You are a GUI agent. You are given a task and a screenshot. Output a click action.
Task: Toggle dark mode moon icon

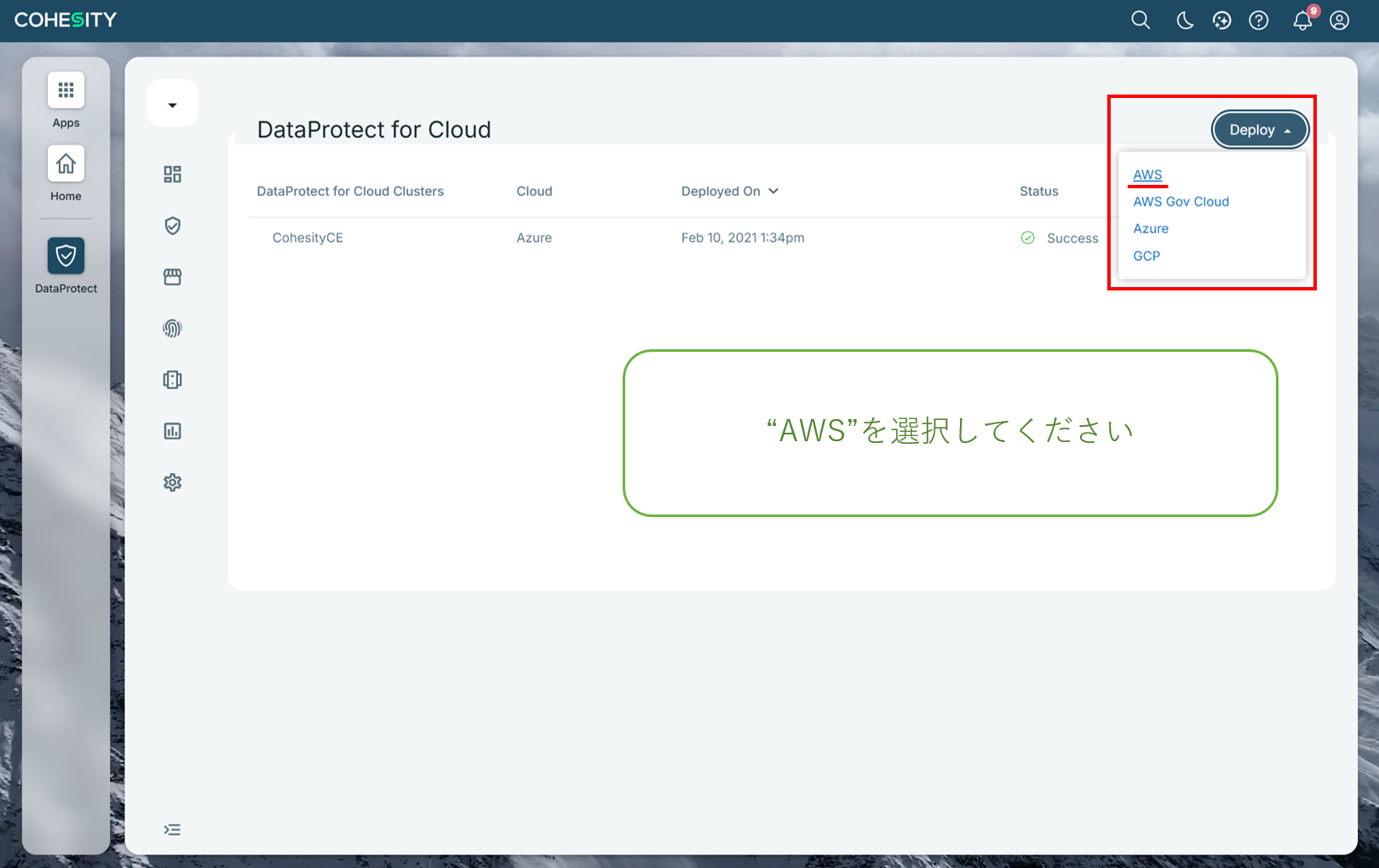1184,20
